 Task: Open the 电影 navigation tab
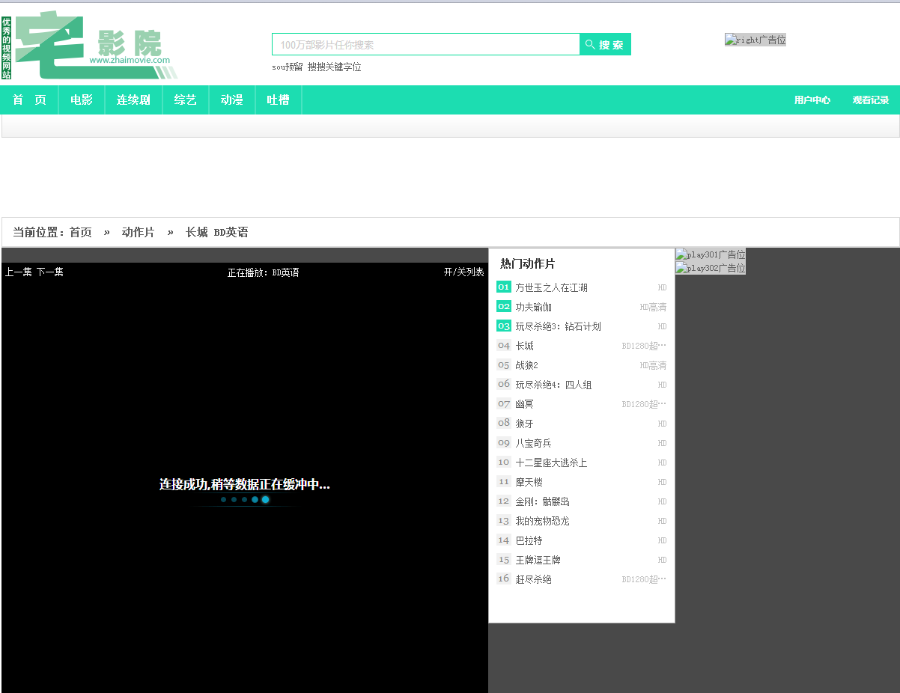click(x=82, y=100)
